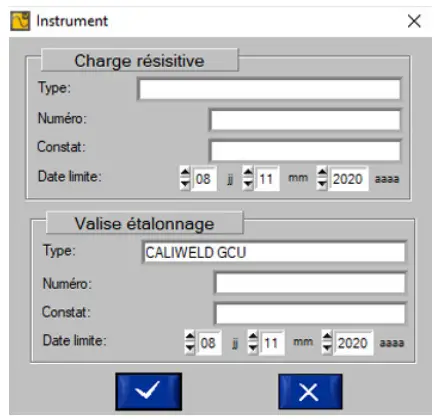This screenshot has width=440, height=419.
Task: Click the Valise étalonnage section header
Action: pyautogui.click(x=144, y=223)
